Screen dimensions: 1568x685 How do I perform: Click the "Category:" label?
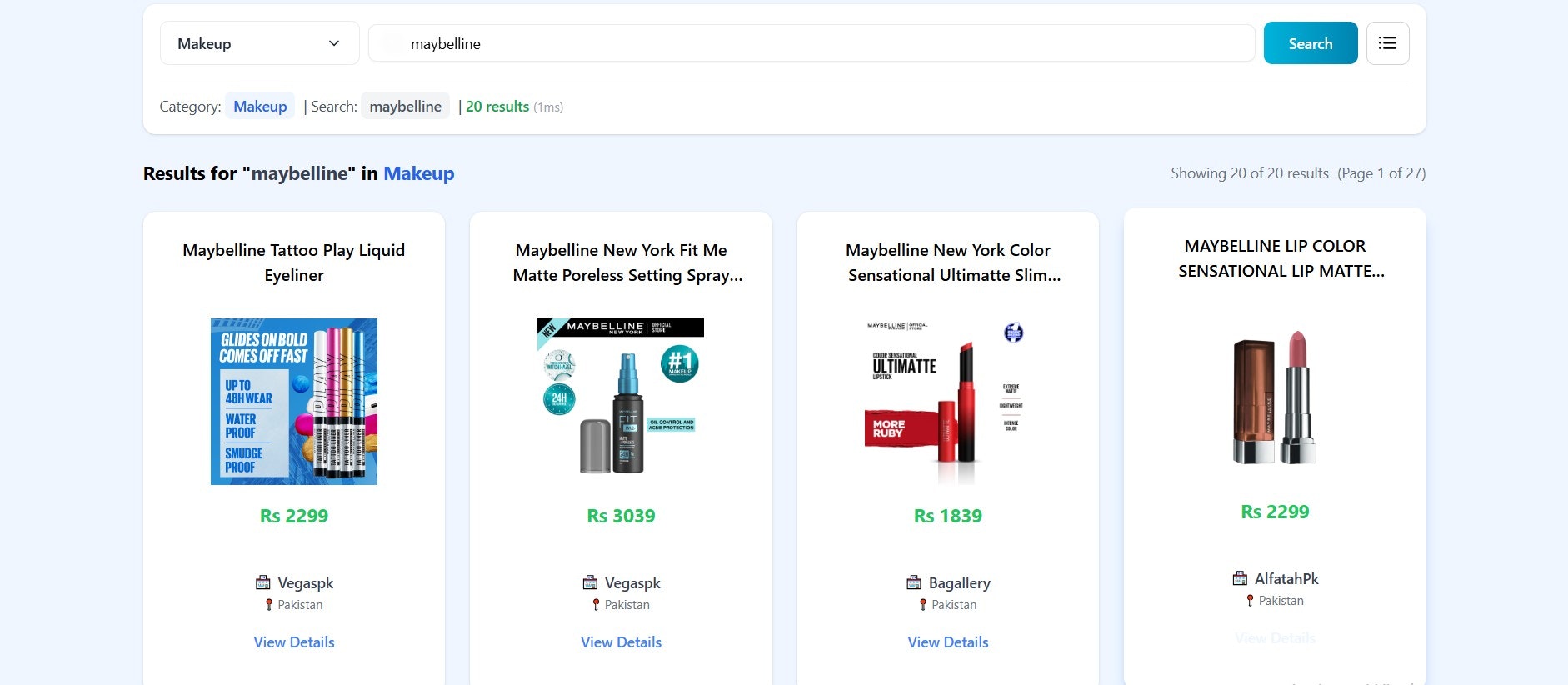coord(190,107)
